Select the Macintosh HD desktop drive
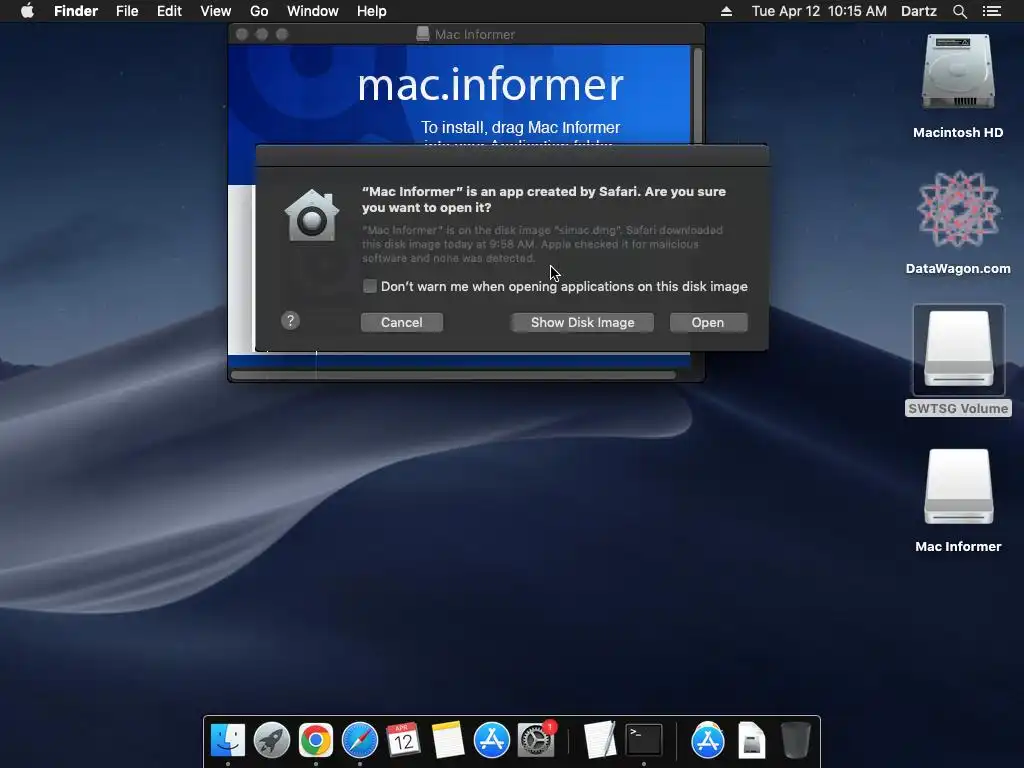 pyautogui.click(x=958, y=73)
